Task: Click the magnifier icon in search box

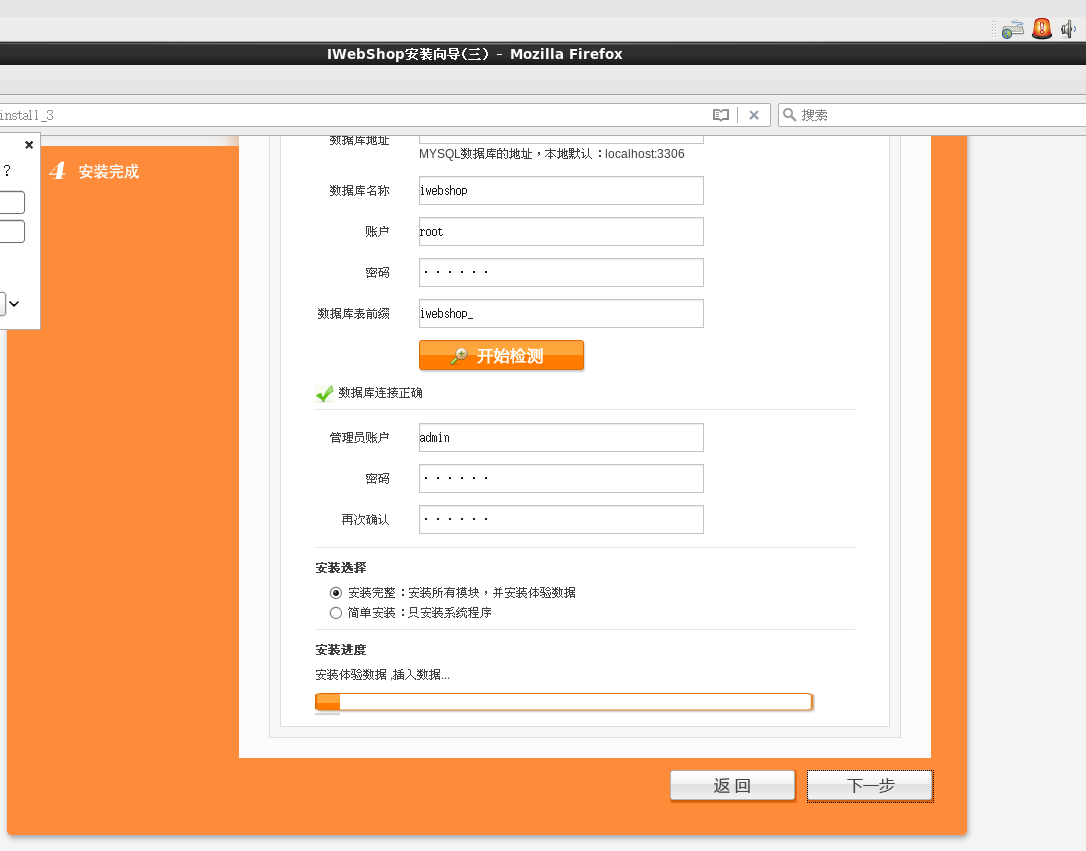Action: click(x=789, y=115)
